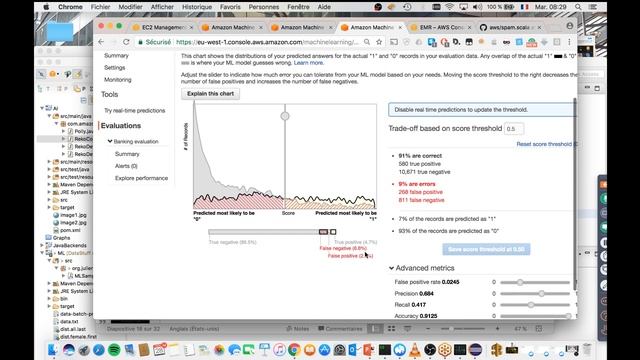Launch Spotify from the Dock
Screen dimensions: 640x360
coord(114,350)
